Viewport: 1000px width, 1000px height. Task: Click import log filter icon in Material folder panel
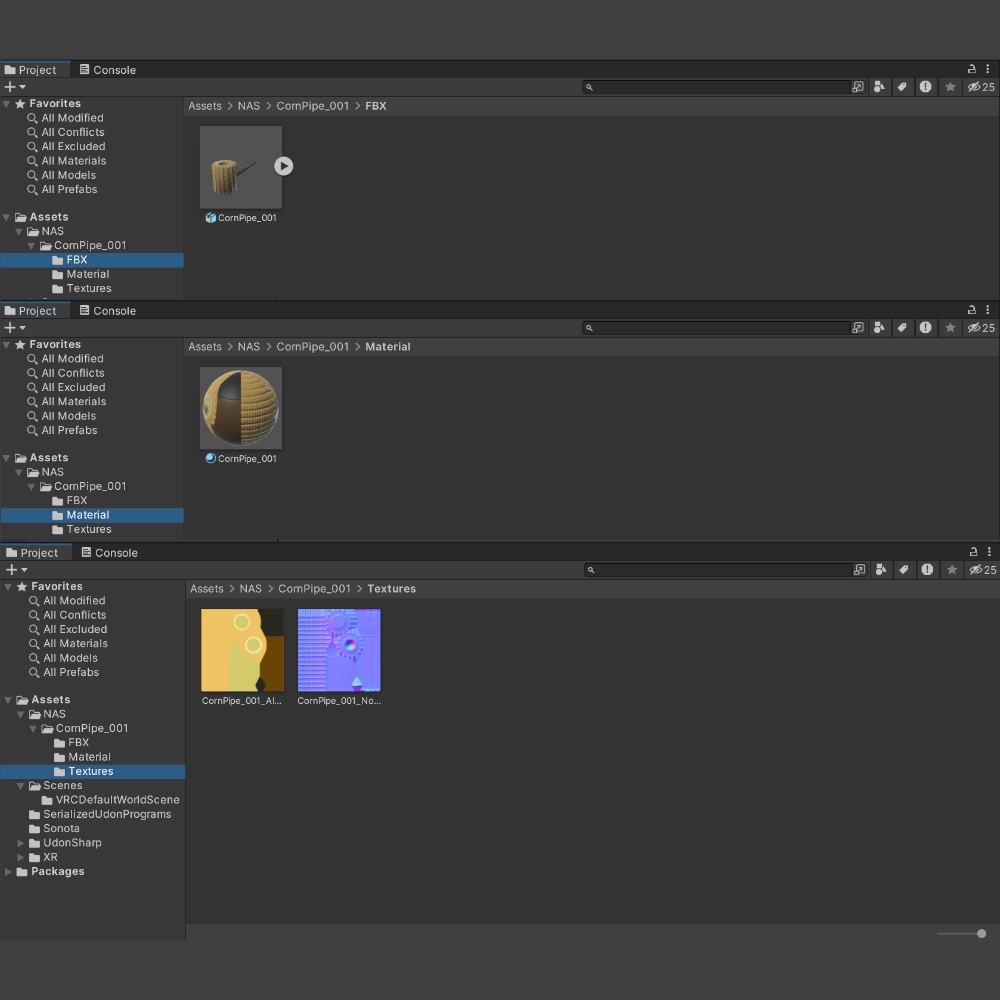[x=925, y=328]
